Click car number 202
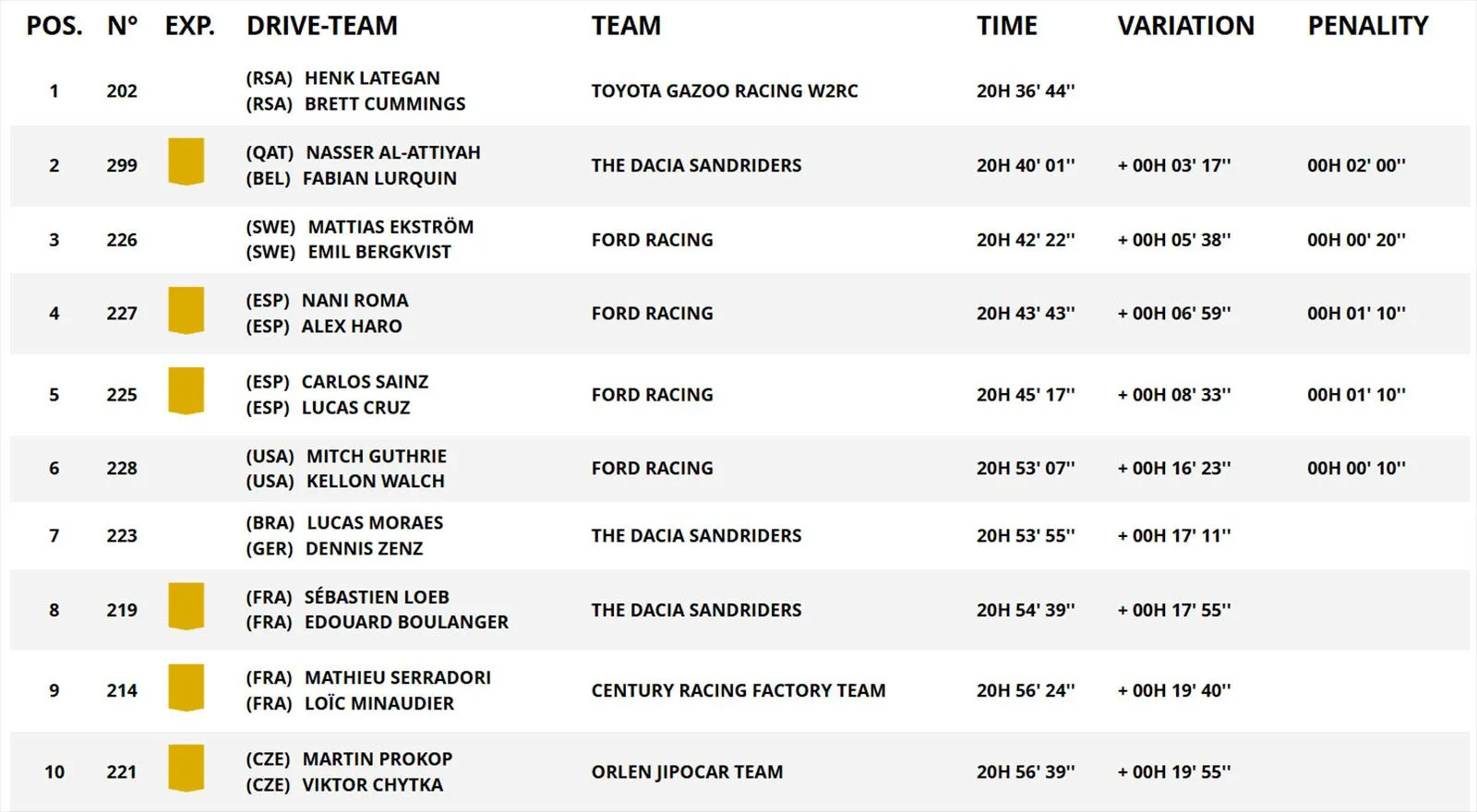 122,91
